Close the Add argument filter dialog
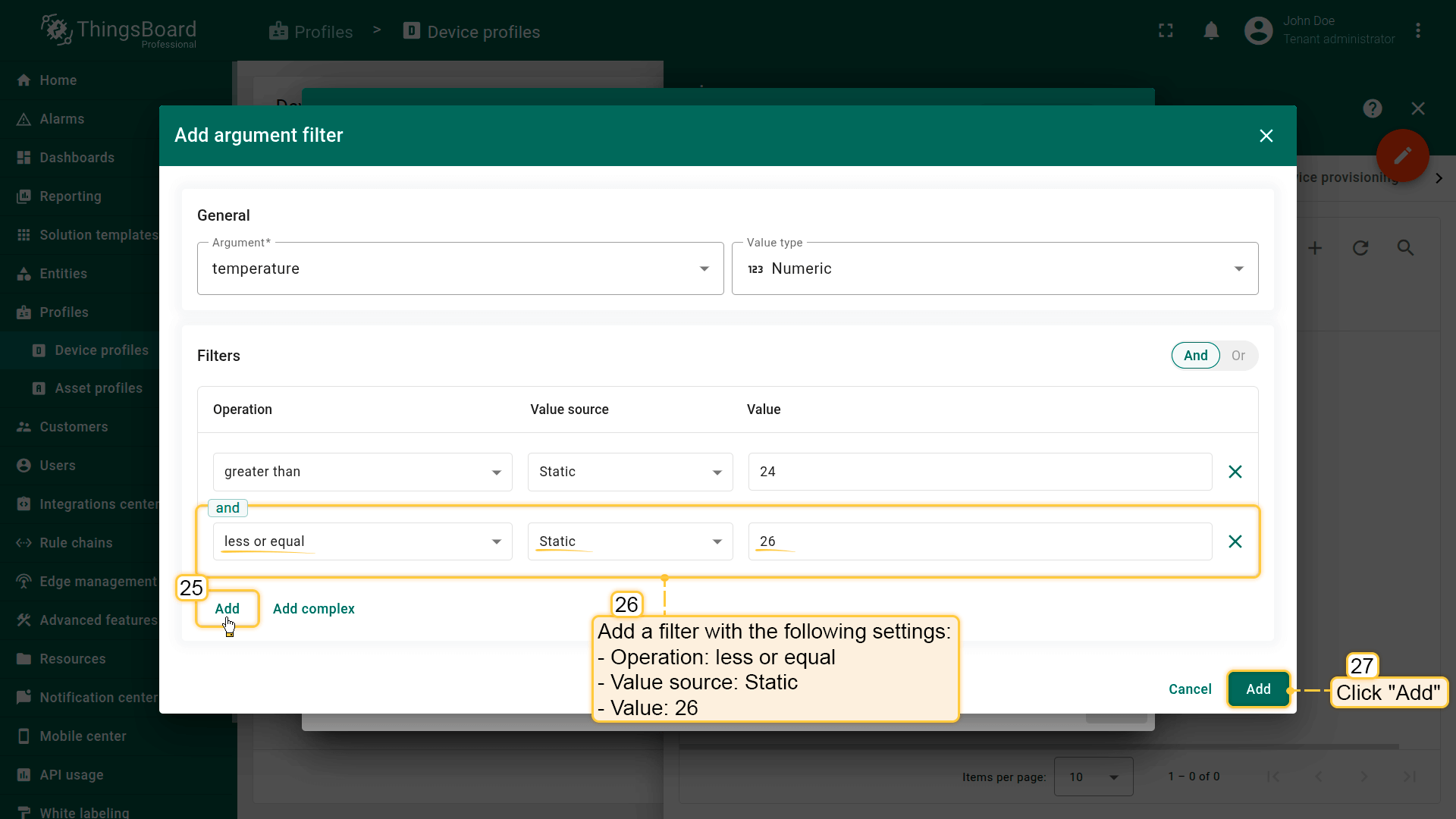Viewport: 1456px width, 819px height. pos(1266,136)
